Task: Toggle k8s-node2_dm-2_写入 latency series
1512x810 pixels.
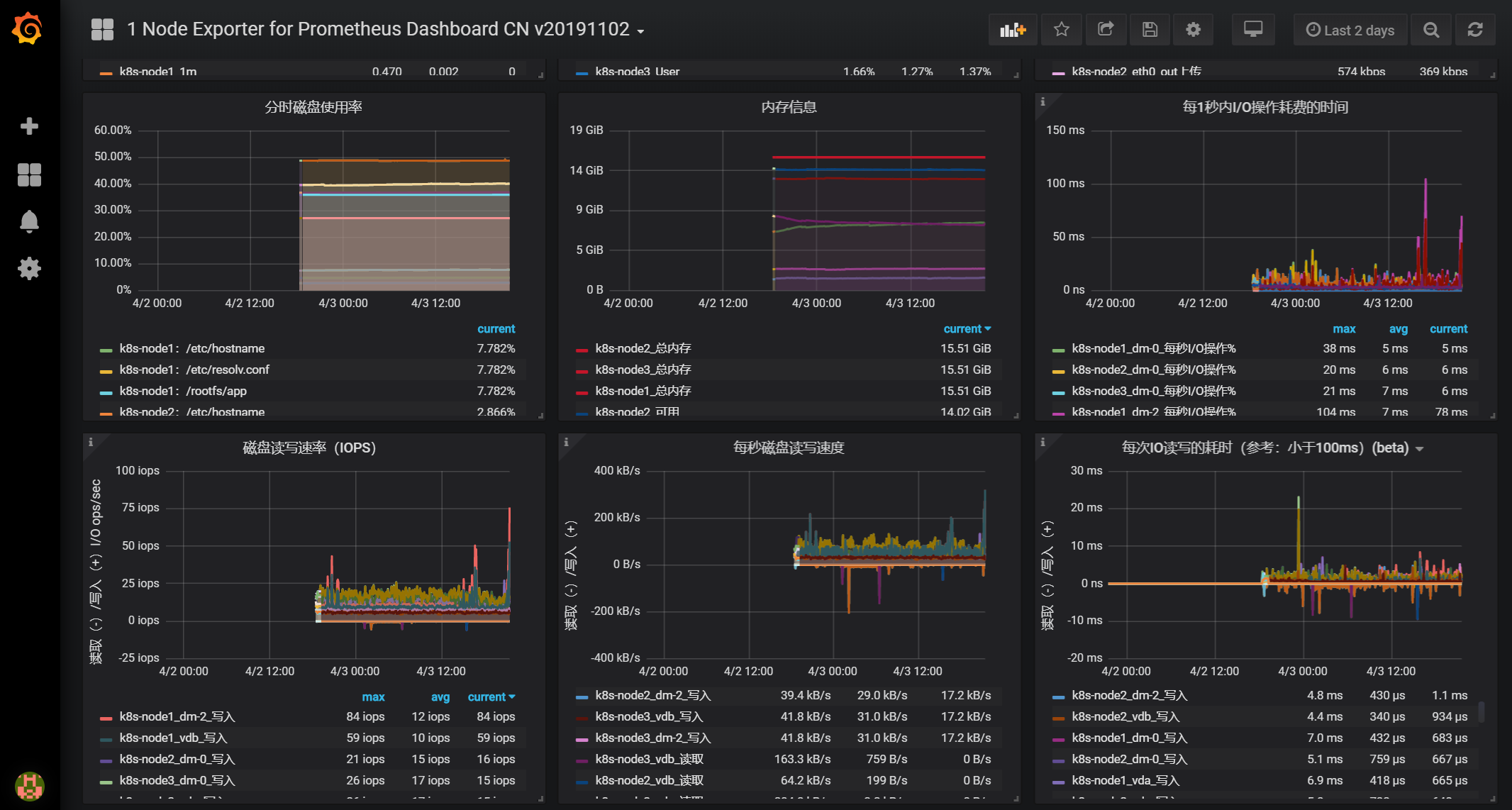Action: (1130, 695)
